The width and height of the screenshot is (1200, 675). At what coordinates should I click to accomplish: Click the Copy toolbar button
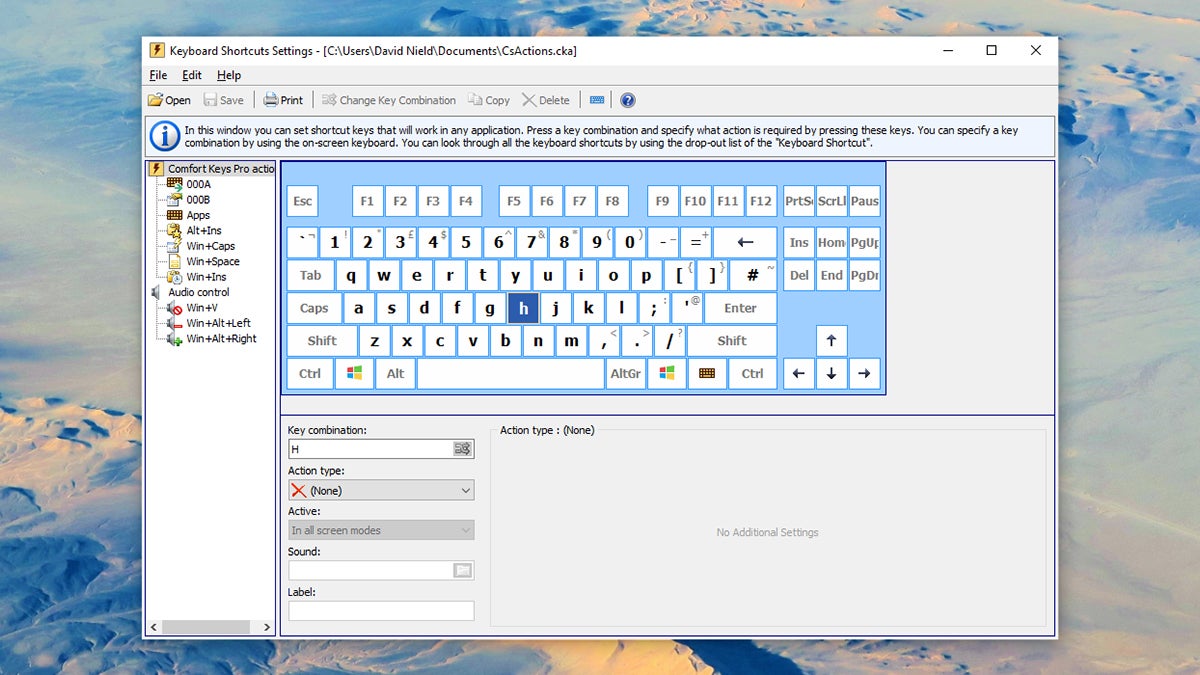tap(488, 100)
